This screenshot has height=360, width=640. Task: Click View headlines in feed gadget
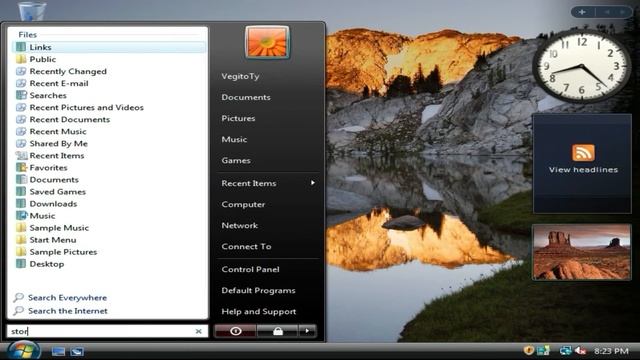click(x=583, y=170)
